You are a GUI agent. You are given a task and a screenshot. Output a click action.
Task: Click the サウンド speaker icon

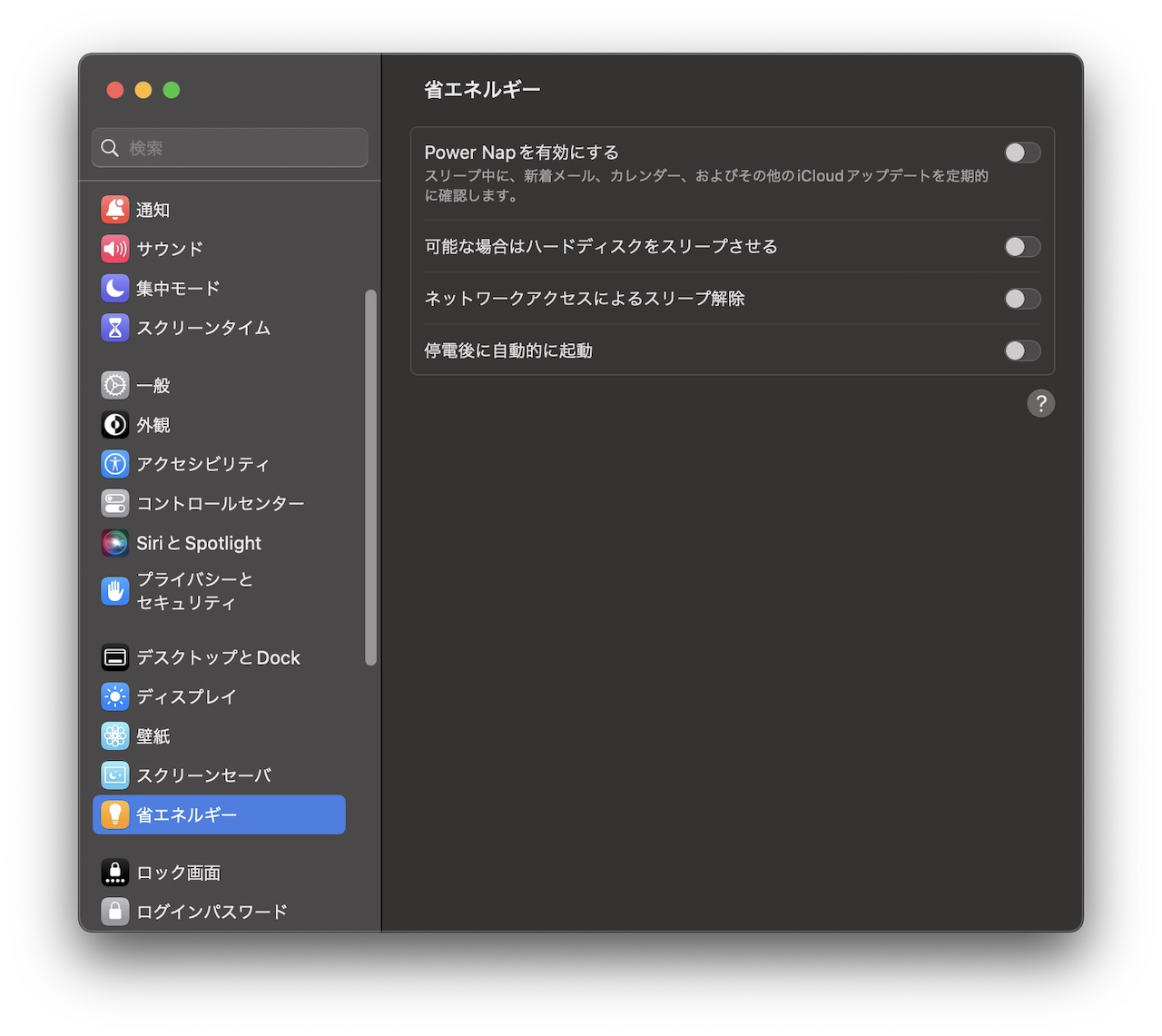pyautogui.click(x=115, y=249)
